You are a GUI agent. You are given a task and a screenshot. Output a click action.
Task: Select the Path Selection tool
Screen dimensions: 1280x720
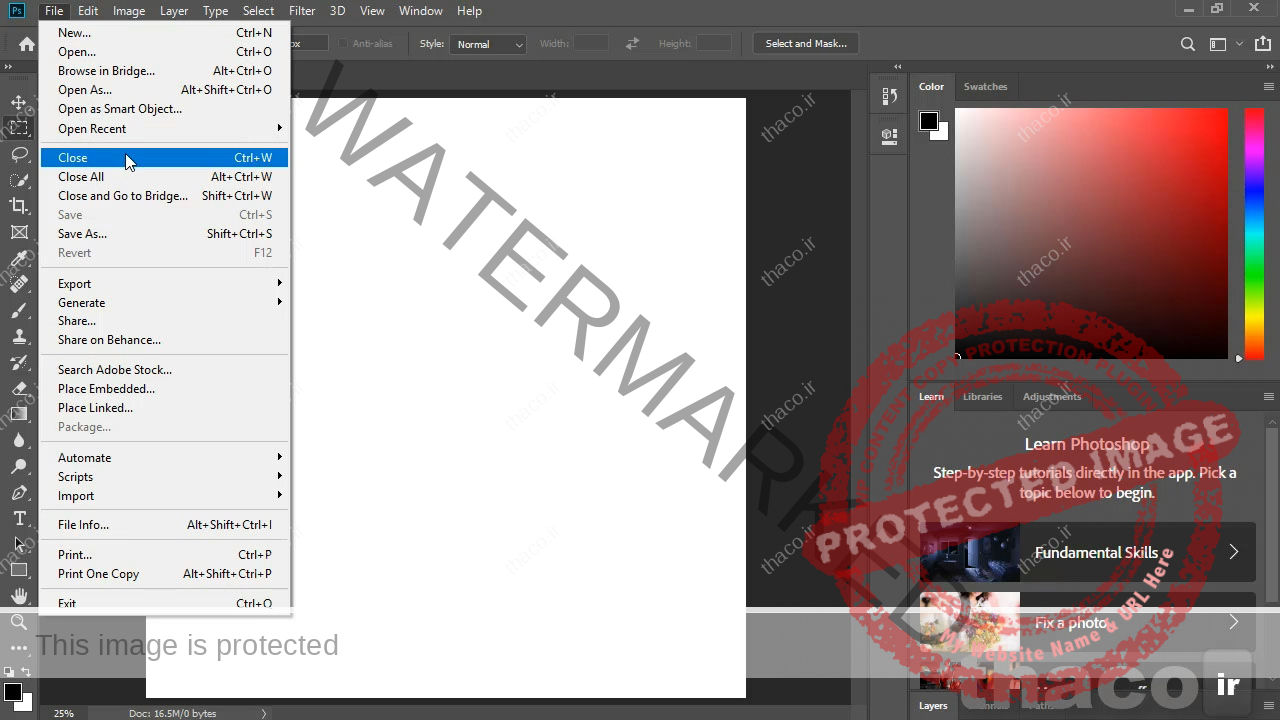click(19, 544)
